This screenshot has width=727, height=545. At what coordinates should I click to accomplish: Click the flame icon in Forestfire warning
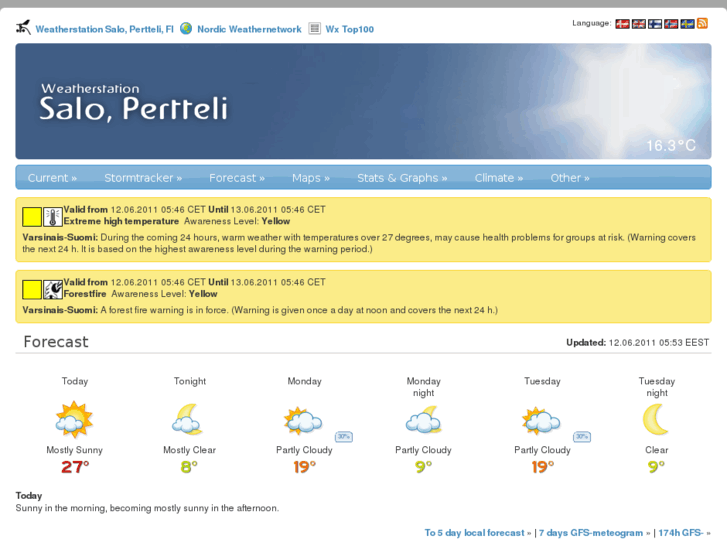[x=53, y=289]
